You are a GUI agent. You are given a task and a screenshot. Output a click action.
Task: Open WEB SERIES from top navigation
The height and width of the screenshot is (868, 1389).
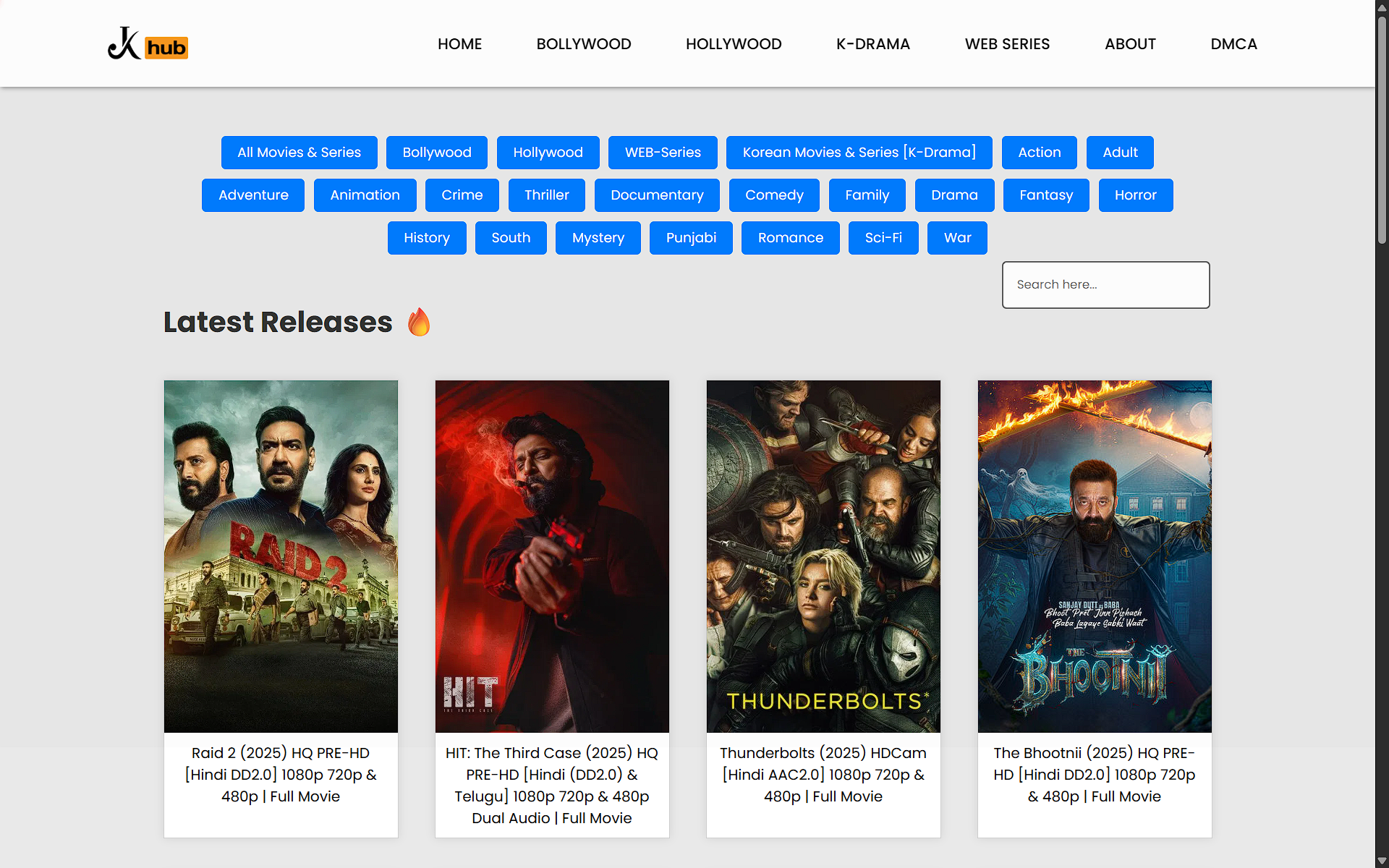[1007, 44]
